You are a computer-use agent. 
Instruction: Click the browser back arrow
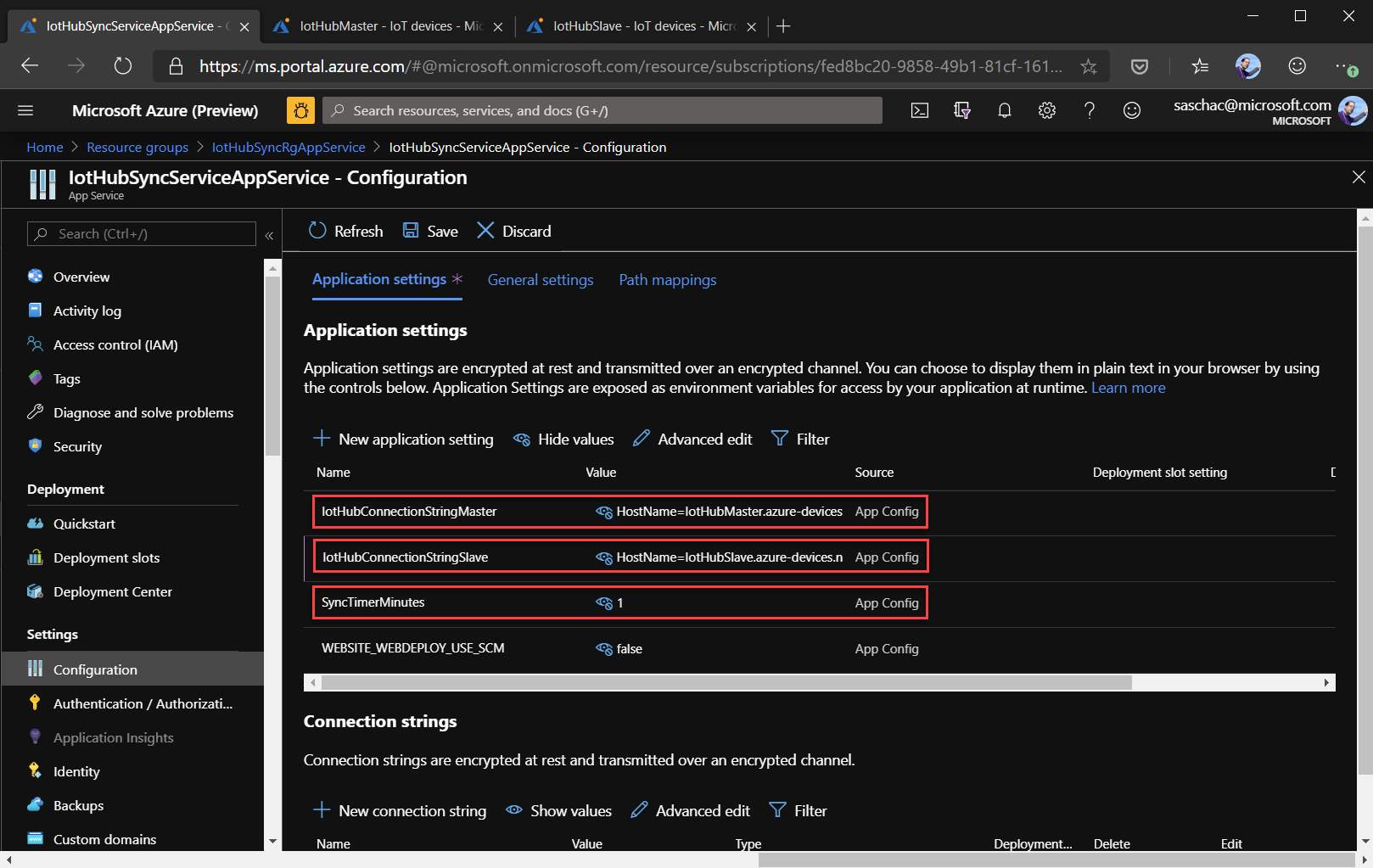(30, 66)
